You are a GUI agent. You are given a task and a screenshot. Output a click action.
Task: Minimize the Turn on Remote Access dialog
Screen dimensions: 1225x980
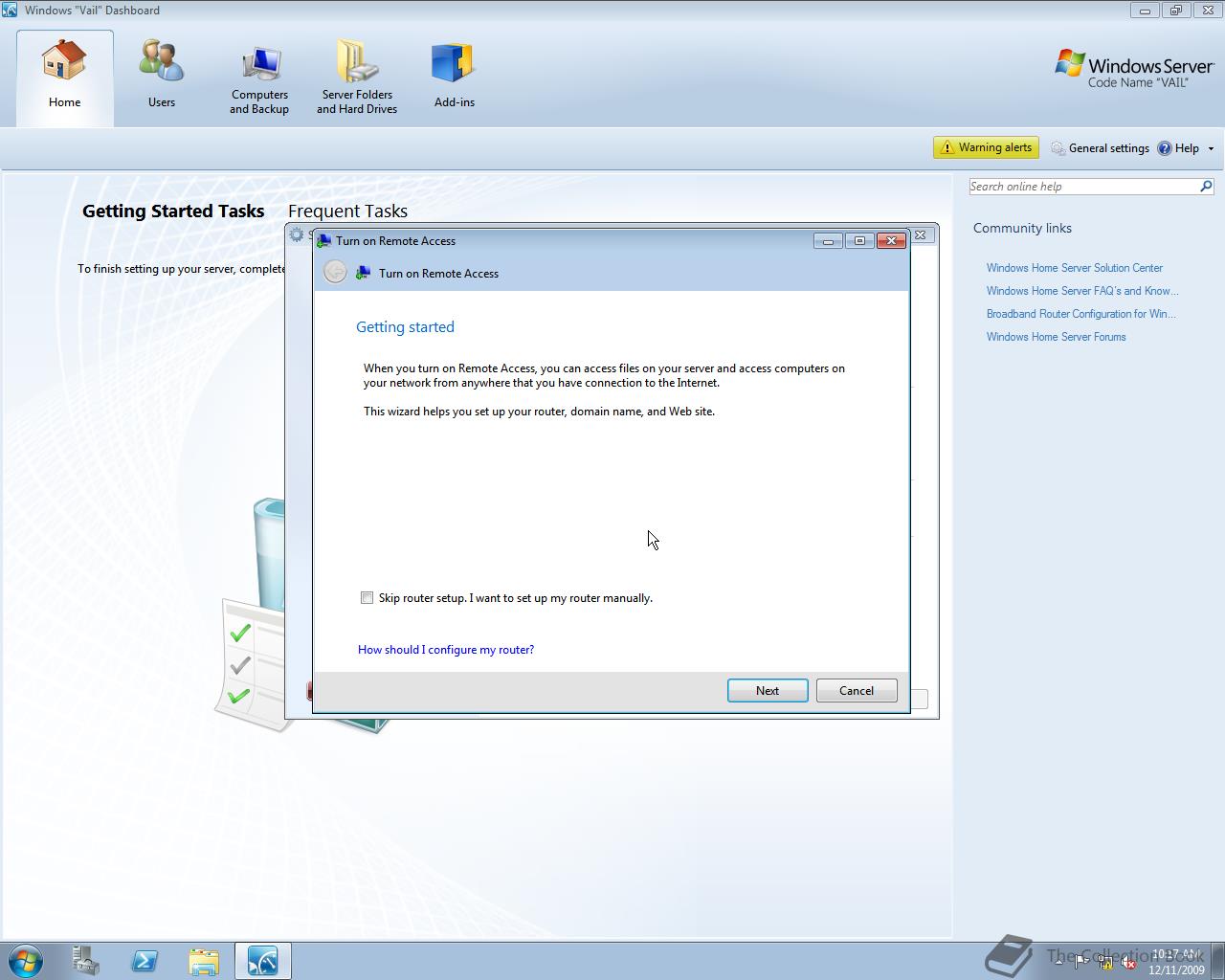828,241
